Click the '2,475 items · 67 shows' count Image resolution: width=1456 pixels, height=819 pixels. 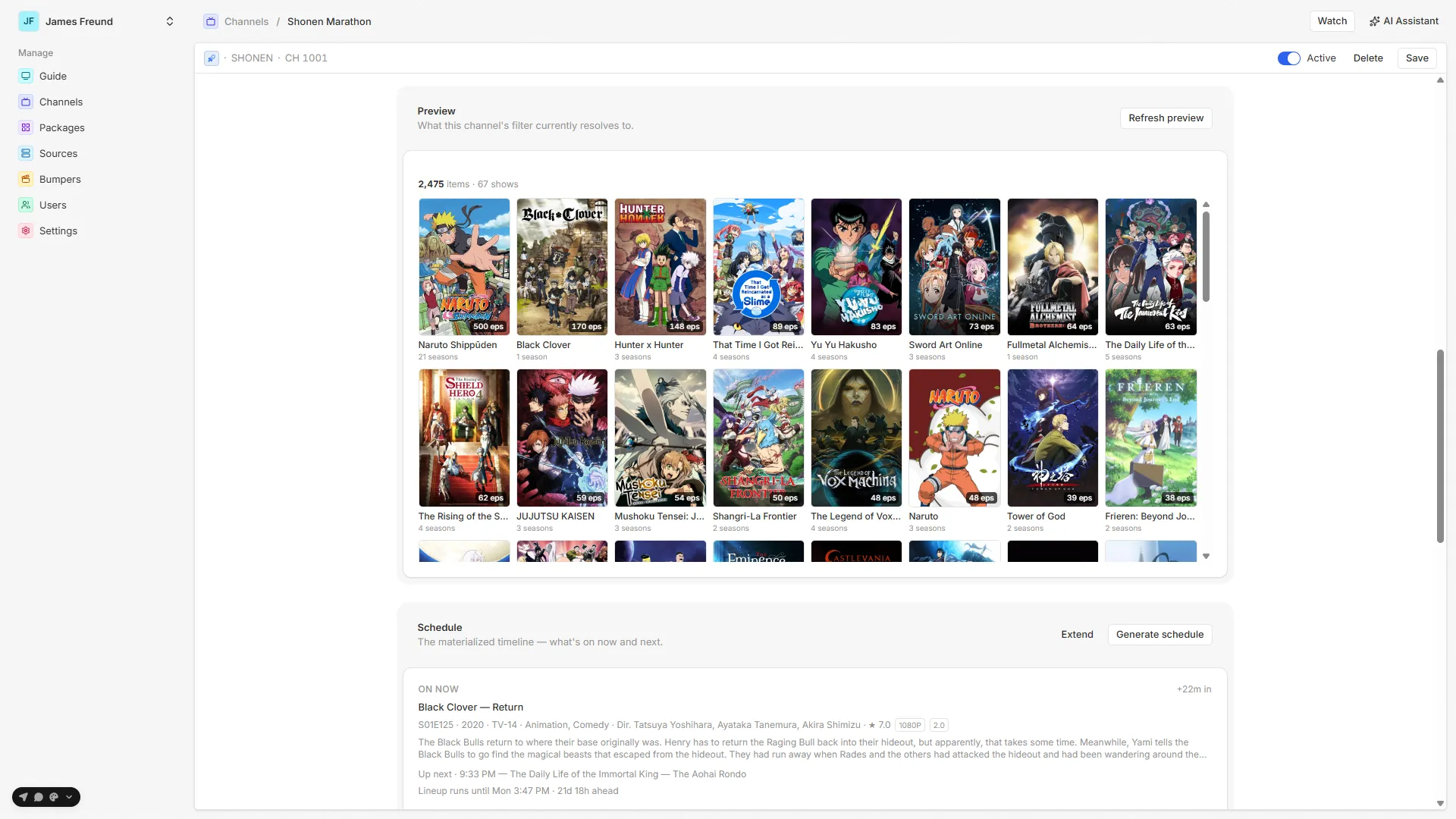click(468, 184)
